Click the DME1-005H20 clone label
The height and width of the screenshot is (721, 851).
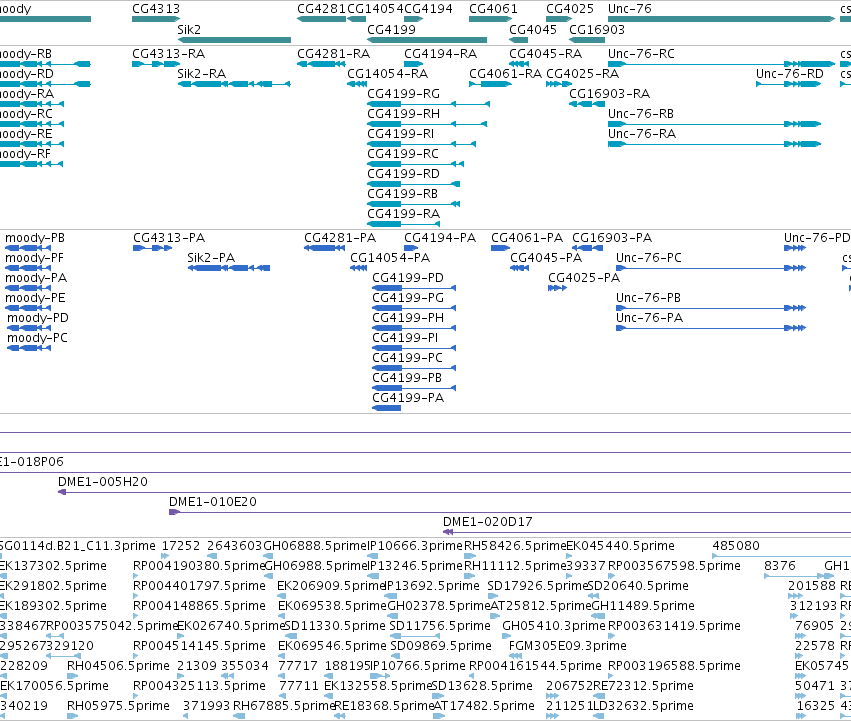pyautogui.click(x=103, y=482)
